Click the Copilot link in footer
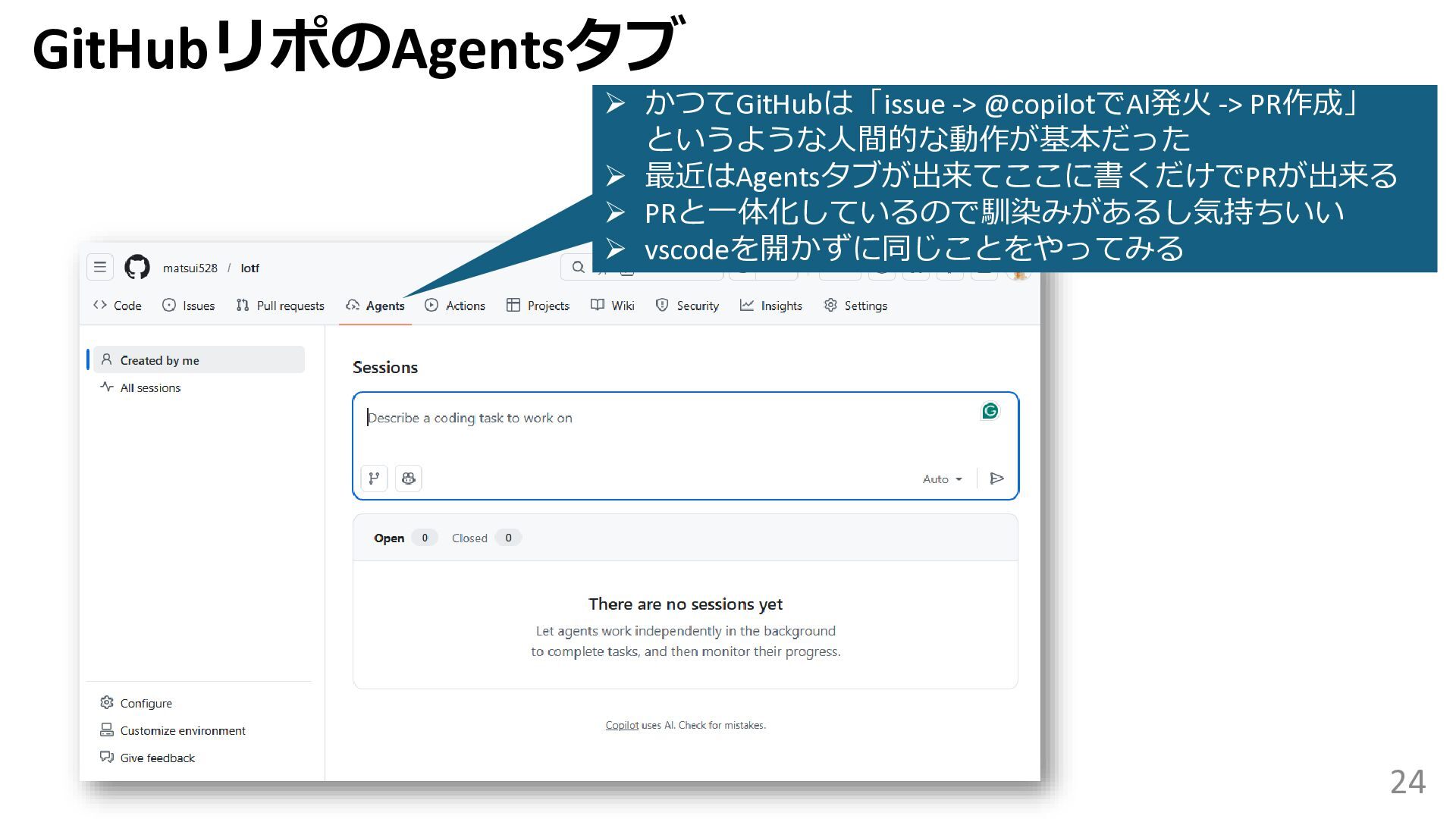Viewport: 1456px width, 819px height. point(621,725)
